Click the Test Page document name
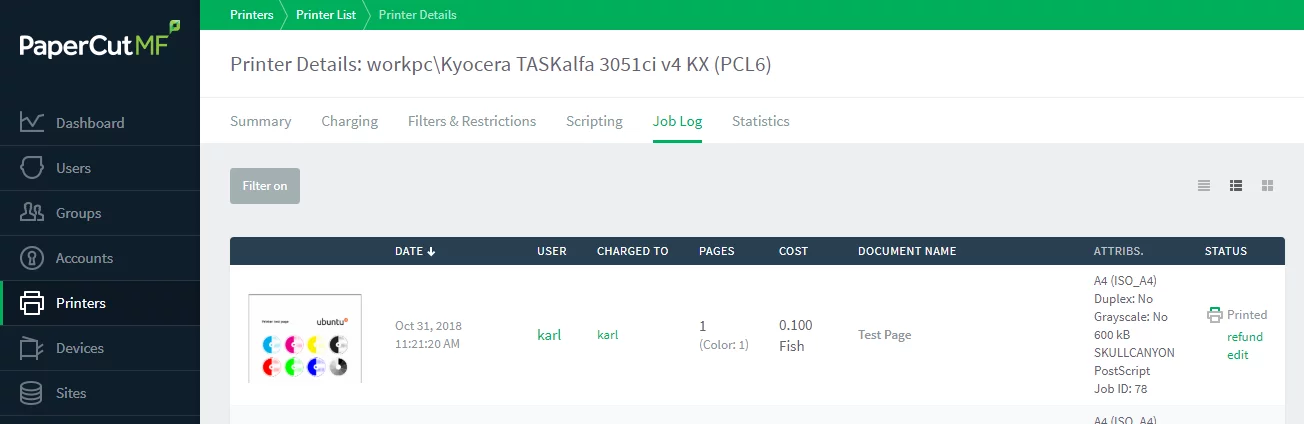Screen dimensions: 1304x424 pyautogui.click(x=884, y=335)
